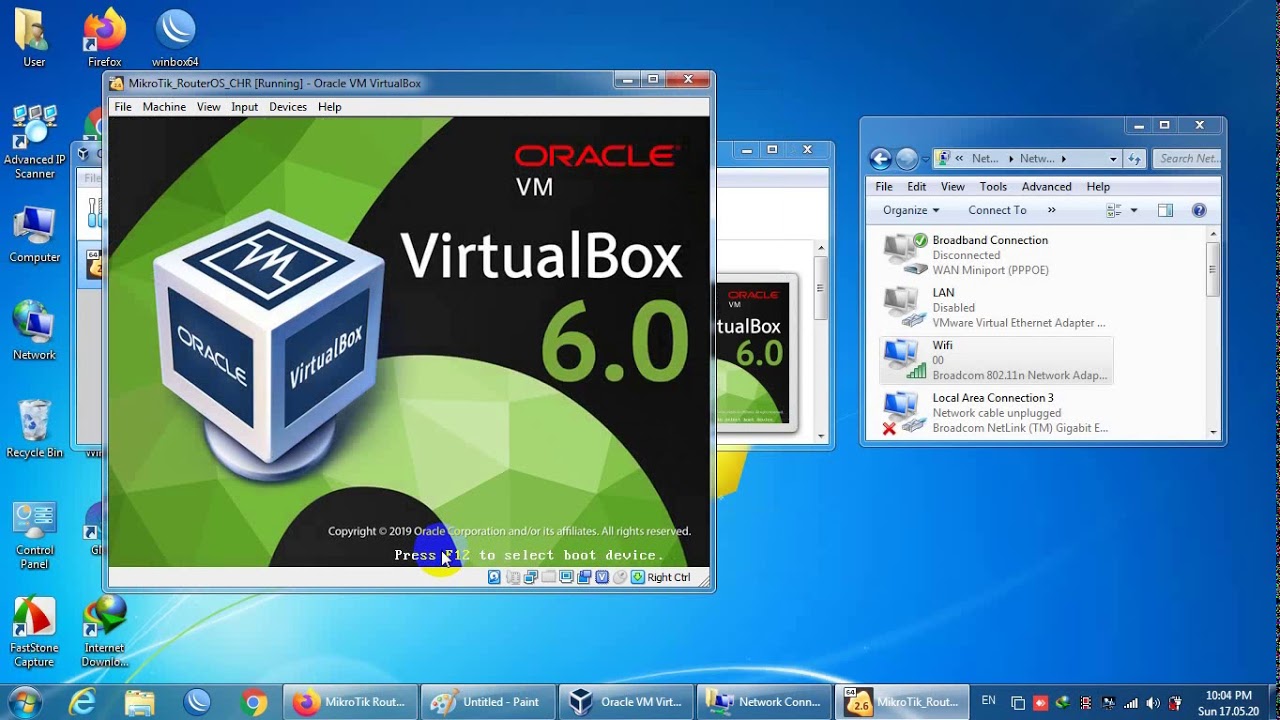Click the Search box in Network Connections
This screenshot has height=720, width=1280.
(1187, 158)
